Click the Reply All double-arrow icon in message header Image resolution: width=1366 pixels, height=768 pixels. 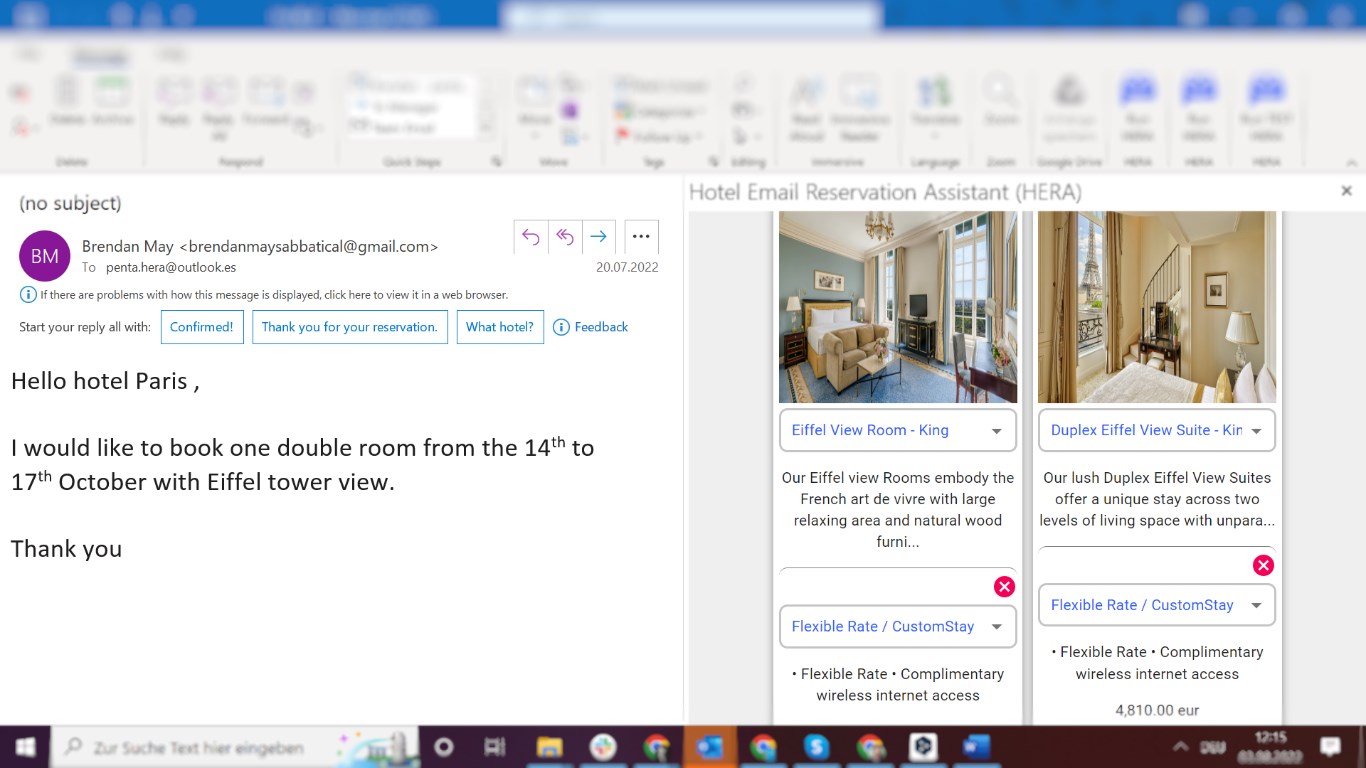click(565, 237)
